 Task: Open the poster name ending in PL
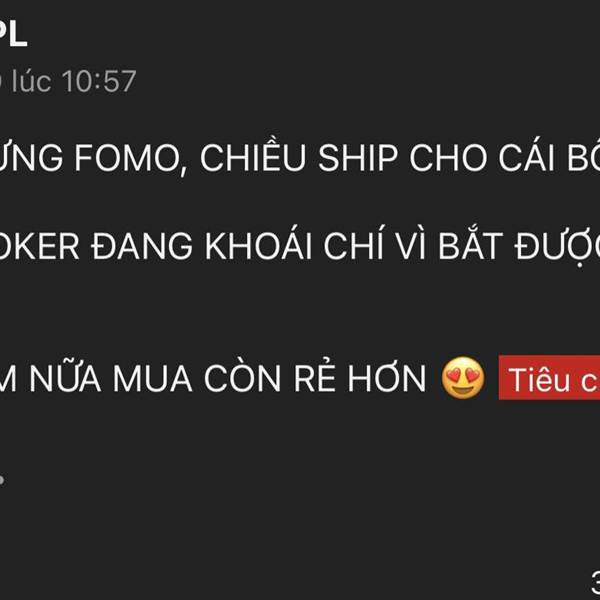pos(13,34)
